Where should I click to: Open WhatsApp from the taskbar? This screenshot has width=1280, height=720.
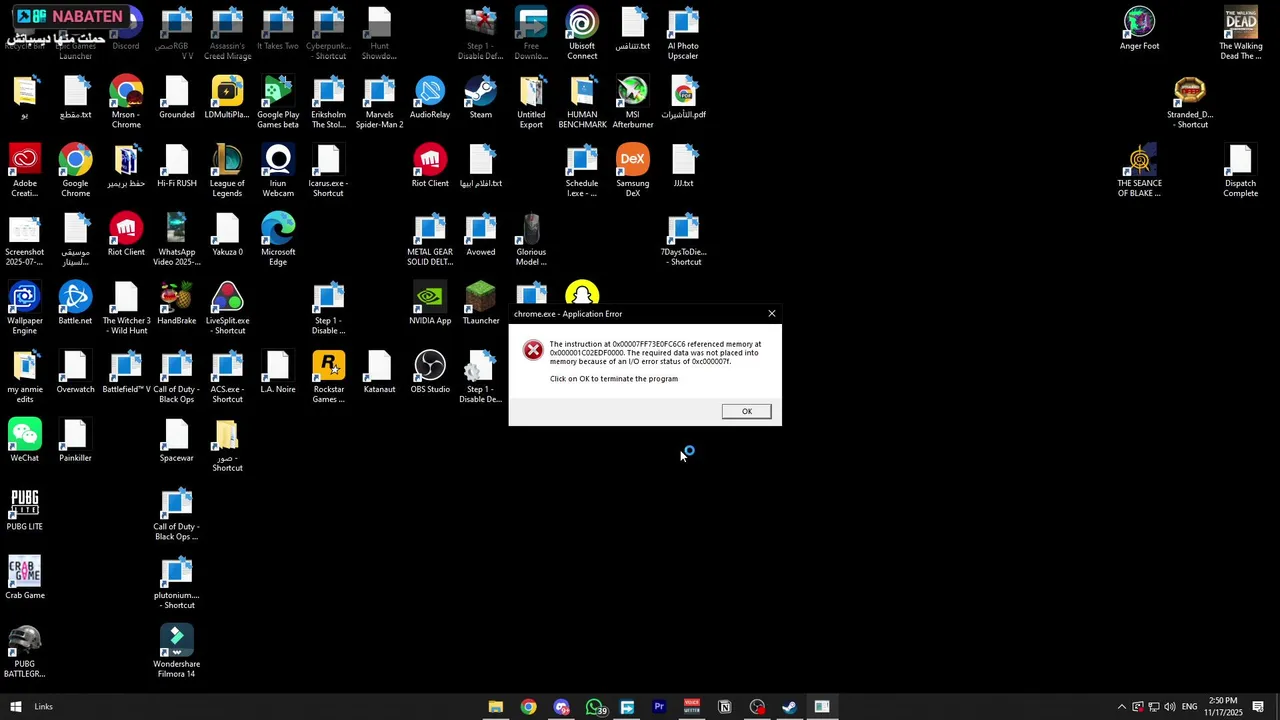(594, 707)
